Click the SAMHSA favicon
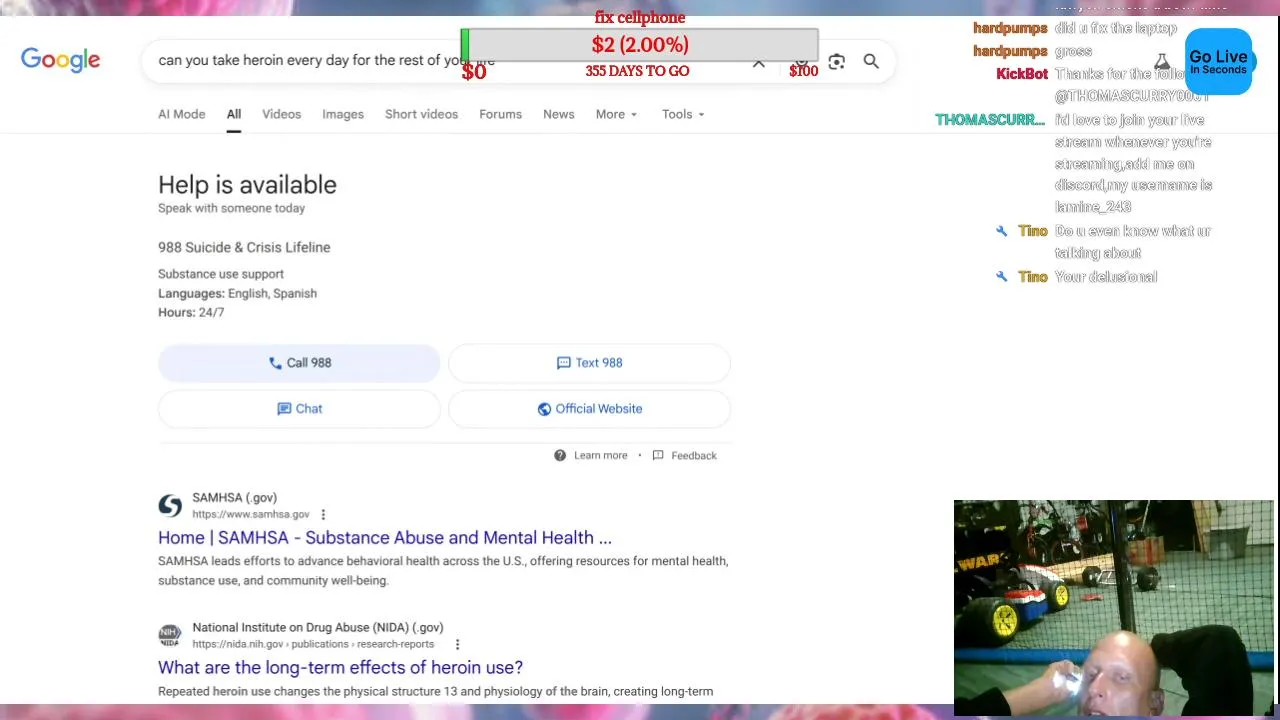The width and height of the screenshot is (1280, 720). (170, 505)
